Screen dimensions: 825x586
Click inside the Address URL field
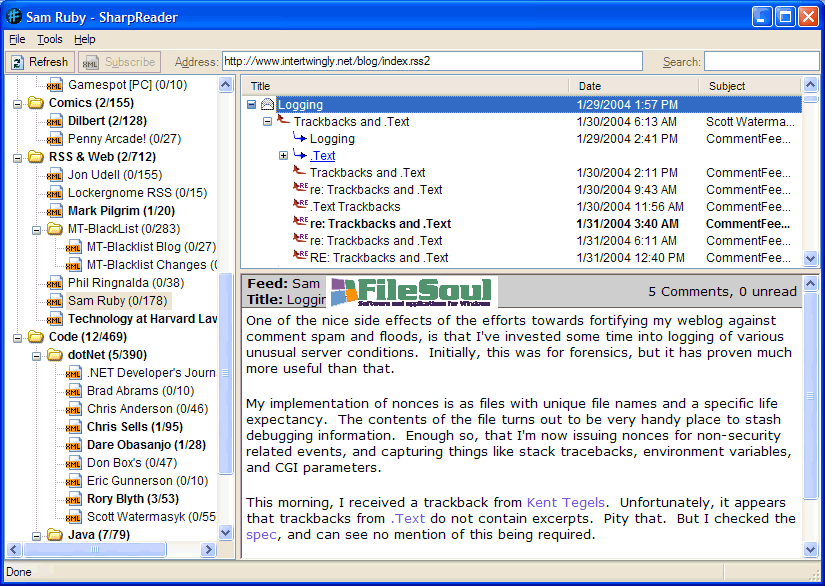coord(432,61)
